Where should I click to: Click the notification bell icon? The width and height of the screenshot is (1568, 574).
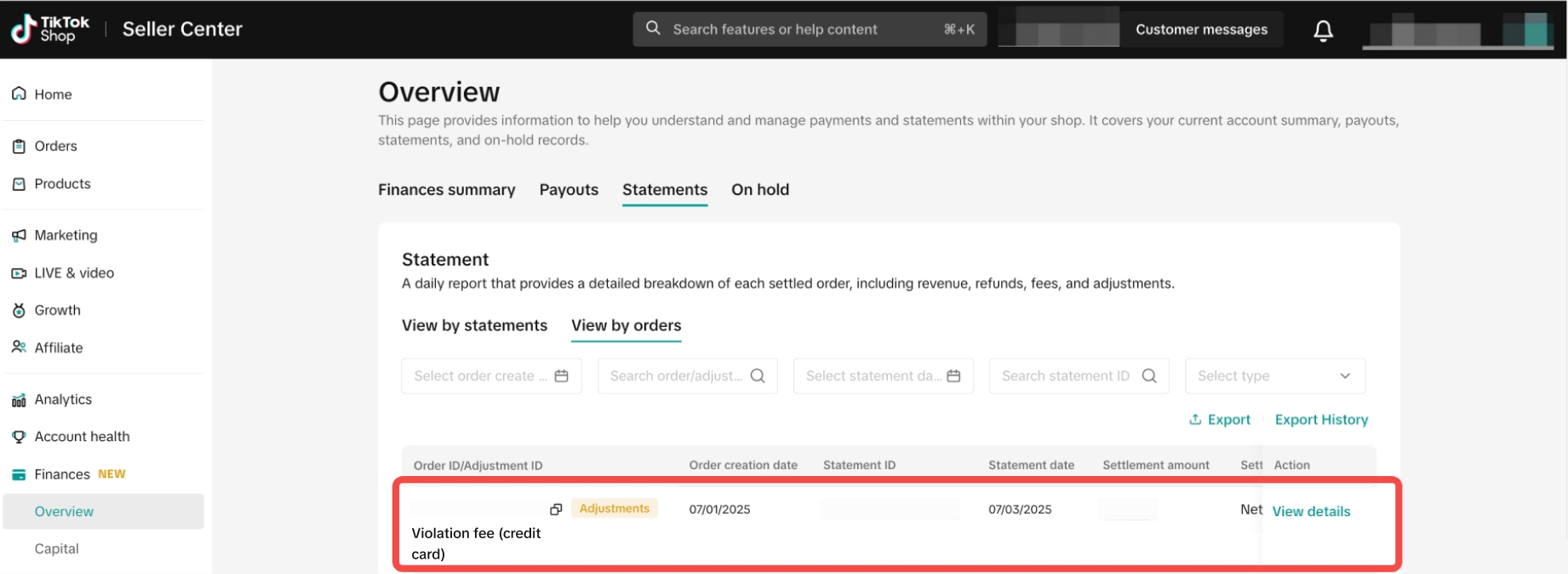pyautogui.click(x=1323, y=31)
